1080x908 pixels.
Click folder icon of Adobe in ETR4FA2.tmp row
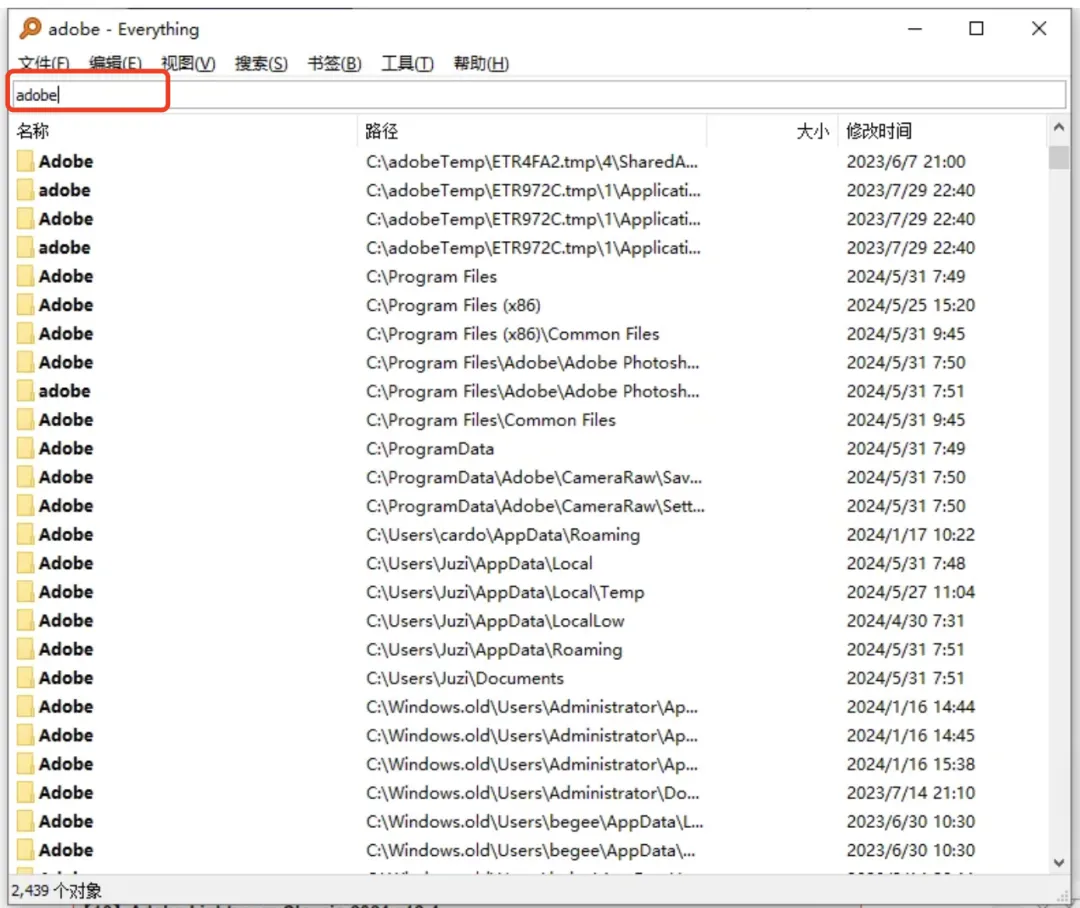(x=25, y=161)
